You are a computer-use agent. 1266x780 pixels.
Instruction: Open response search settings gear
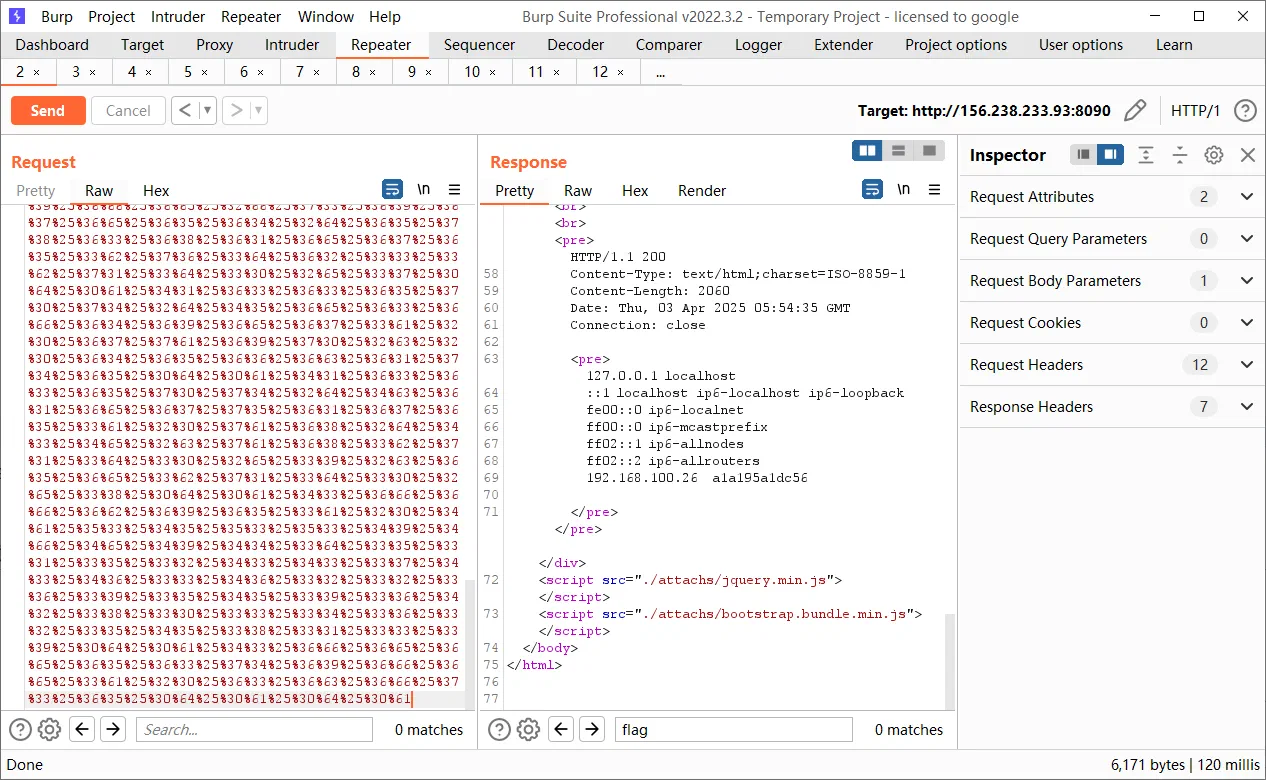(x=528, y=730)
